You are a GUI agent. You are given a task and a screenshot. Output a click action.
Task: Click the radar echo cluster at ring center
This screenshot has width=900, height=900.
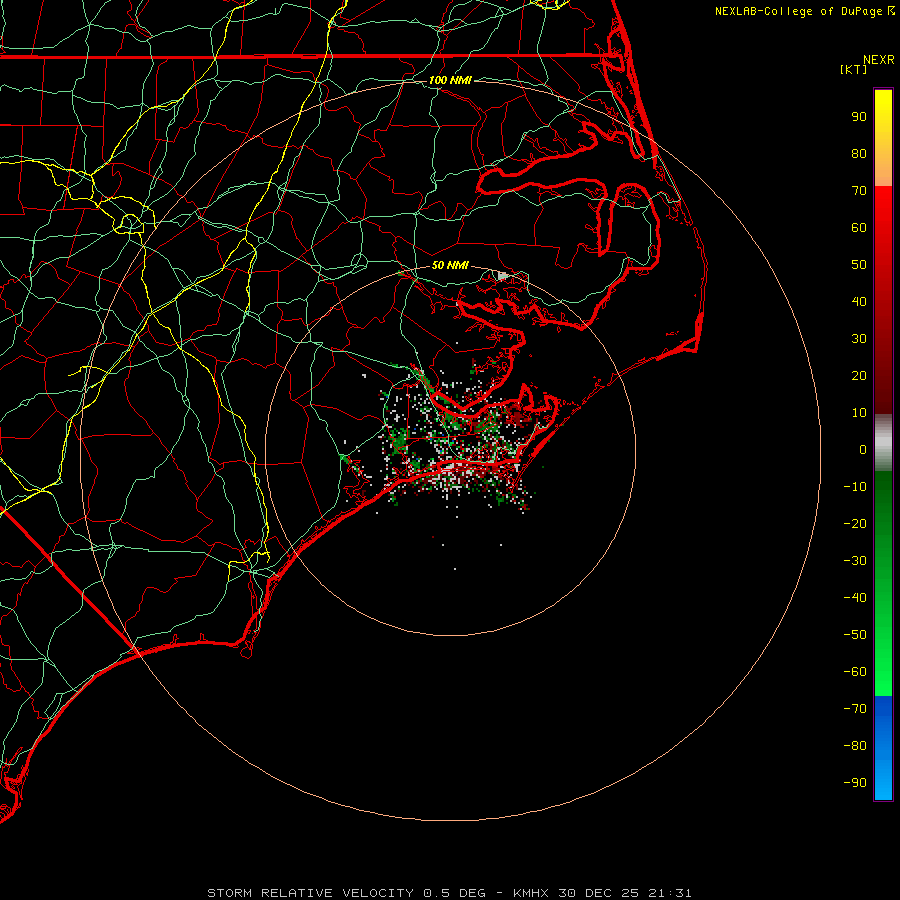pyautogui.click(x=450, y=450)
